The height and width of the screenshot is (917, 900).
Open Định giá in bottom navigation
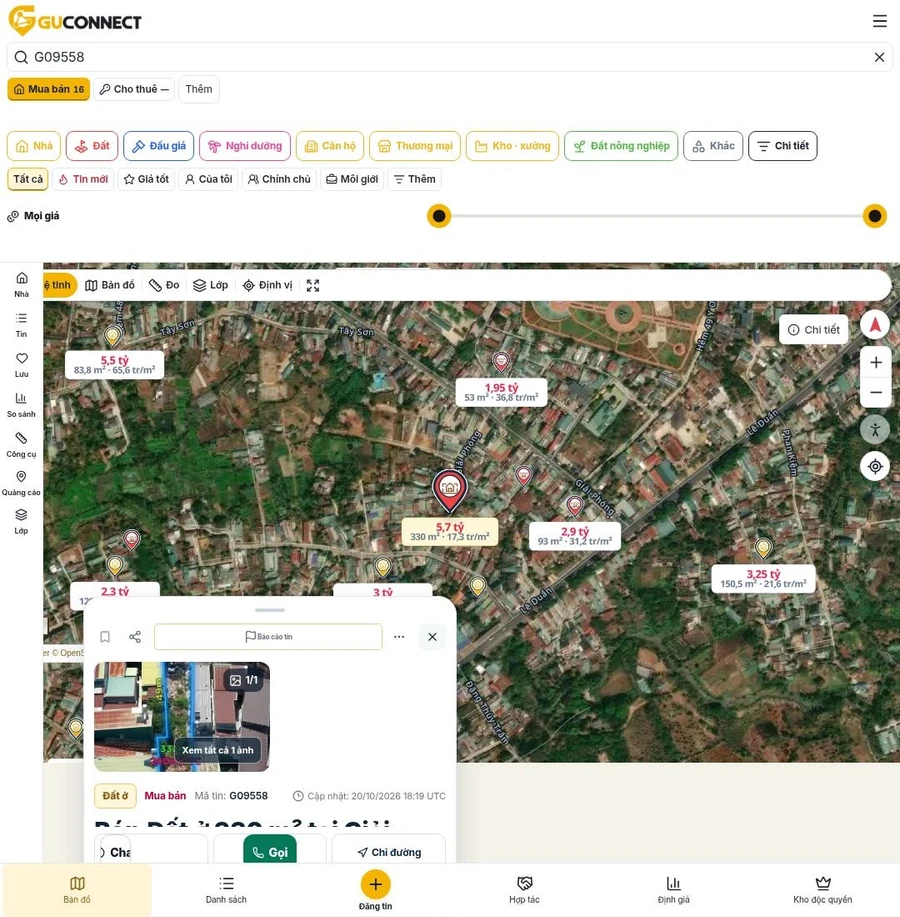674,890
